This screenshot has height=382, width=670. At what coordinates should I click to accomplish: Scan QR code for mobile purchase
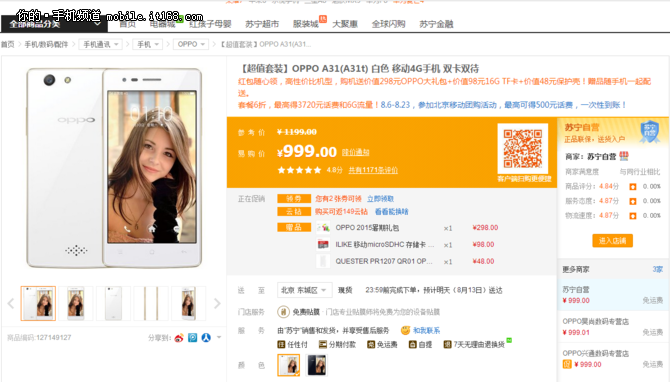pyautogui.click(x=523, y=149)
